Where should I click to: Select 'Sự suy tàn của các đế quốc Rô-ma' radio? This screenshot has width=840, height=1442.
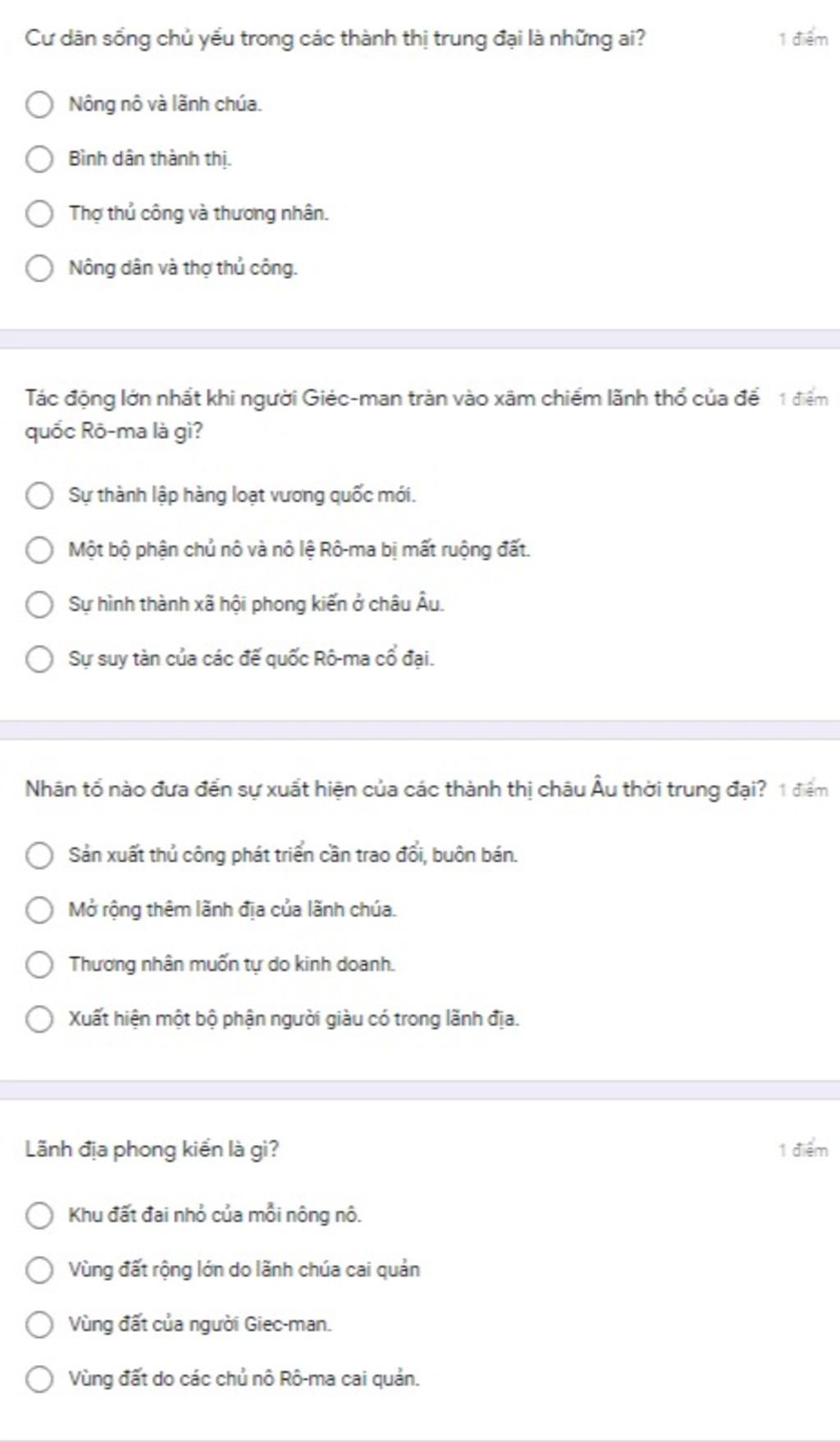click(x=39, y=659)
